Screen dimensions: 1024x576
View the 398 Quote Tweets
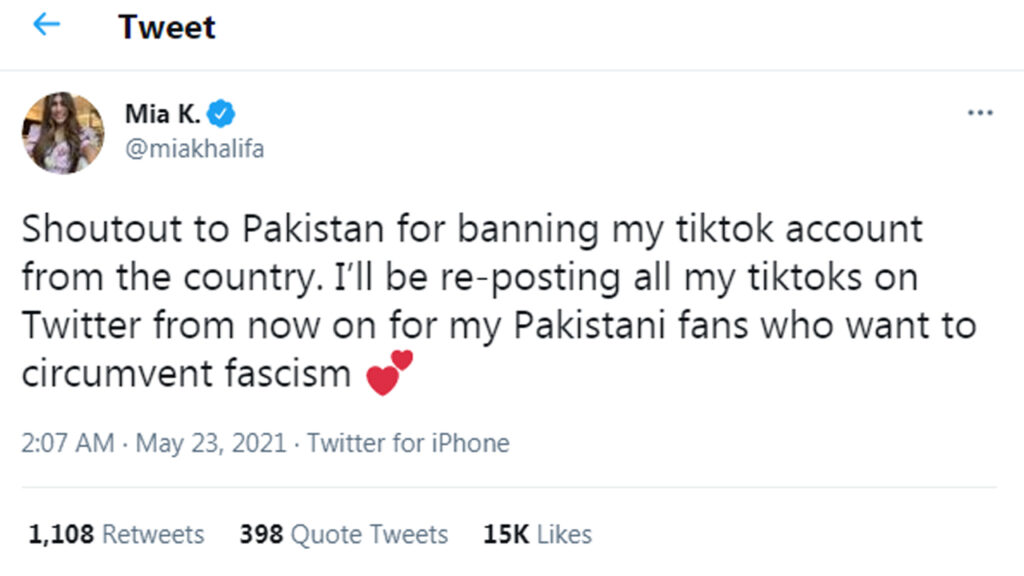tap(343, 535)
